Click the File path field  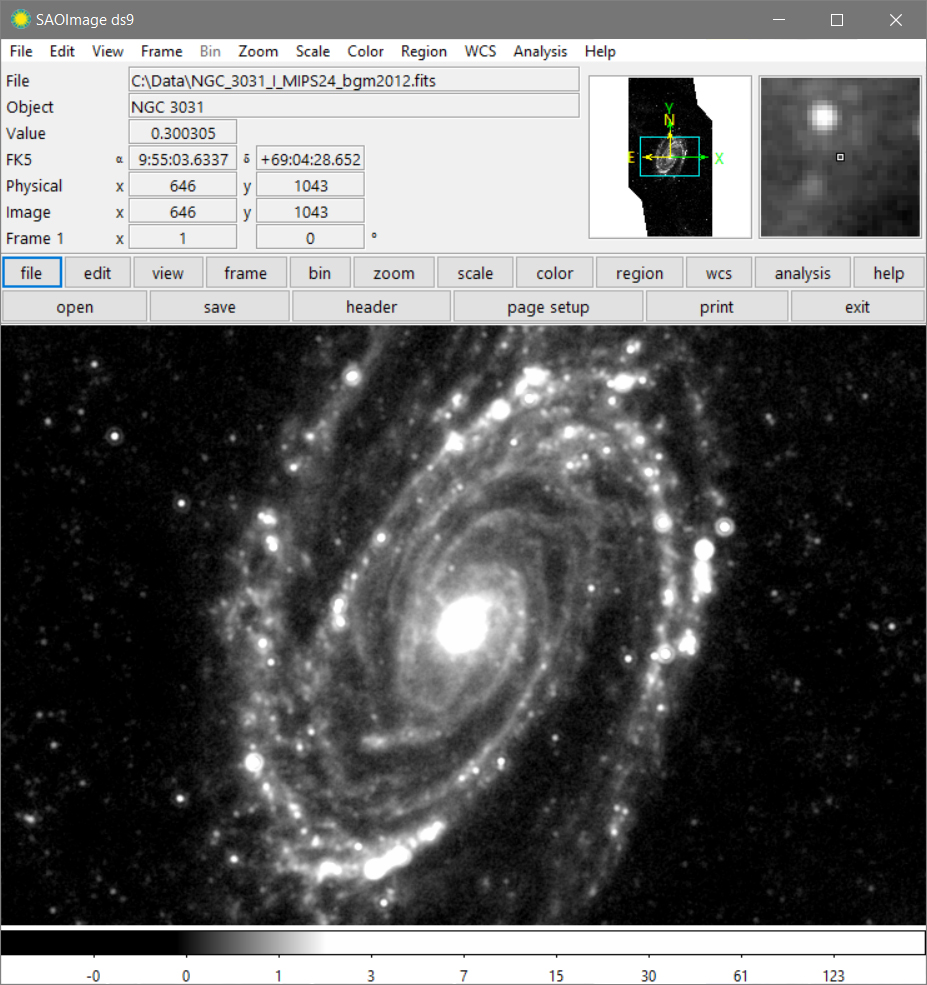click(x=354, y=80)
